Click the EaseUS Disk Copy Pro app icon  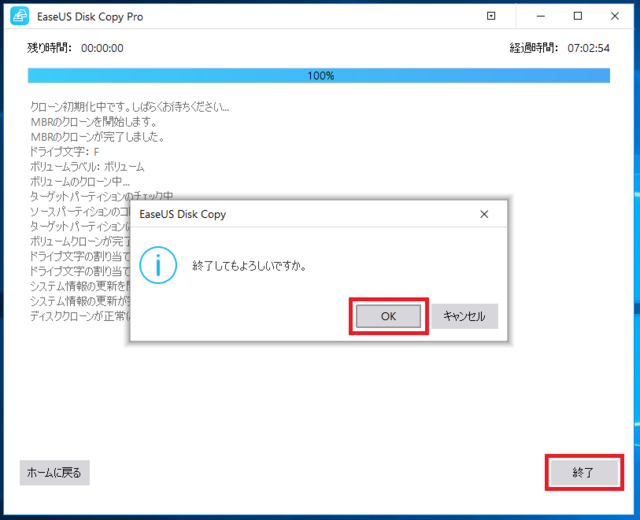coord(20,16)
